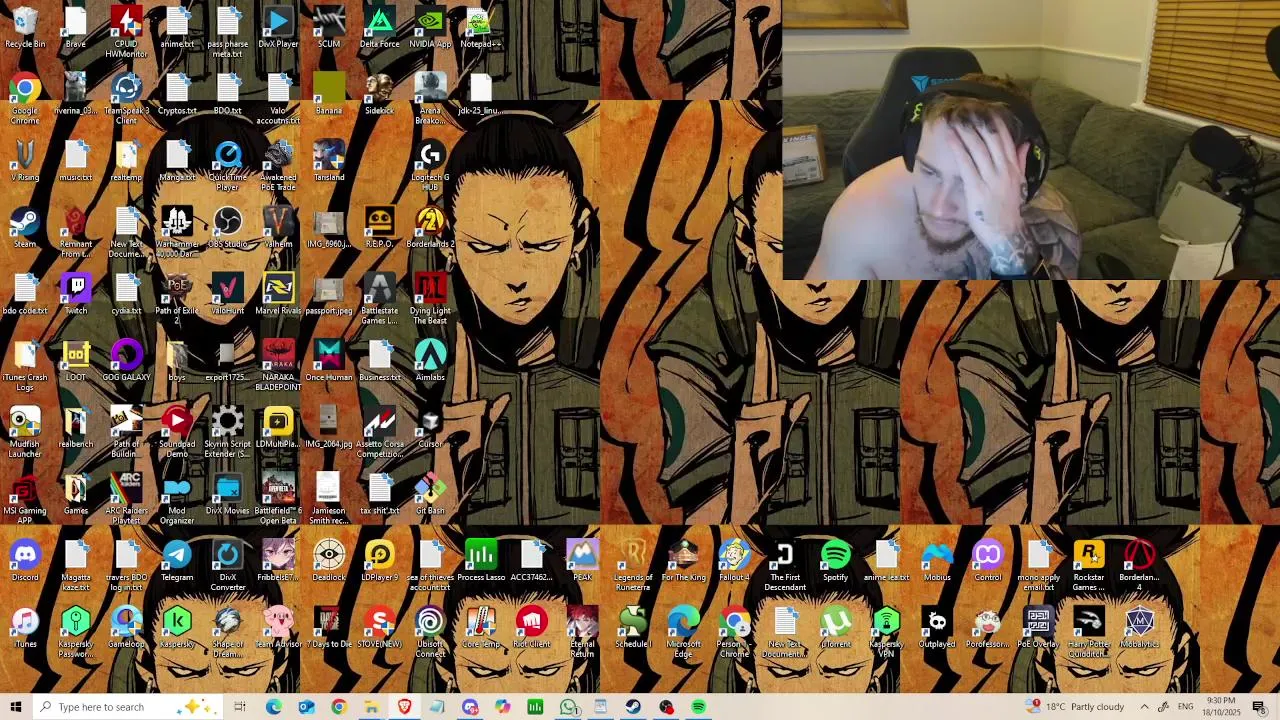The image size is (1280, 720).
Task: Open the Recycle Bin icon
Action: click(25, 27)
